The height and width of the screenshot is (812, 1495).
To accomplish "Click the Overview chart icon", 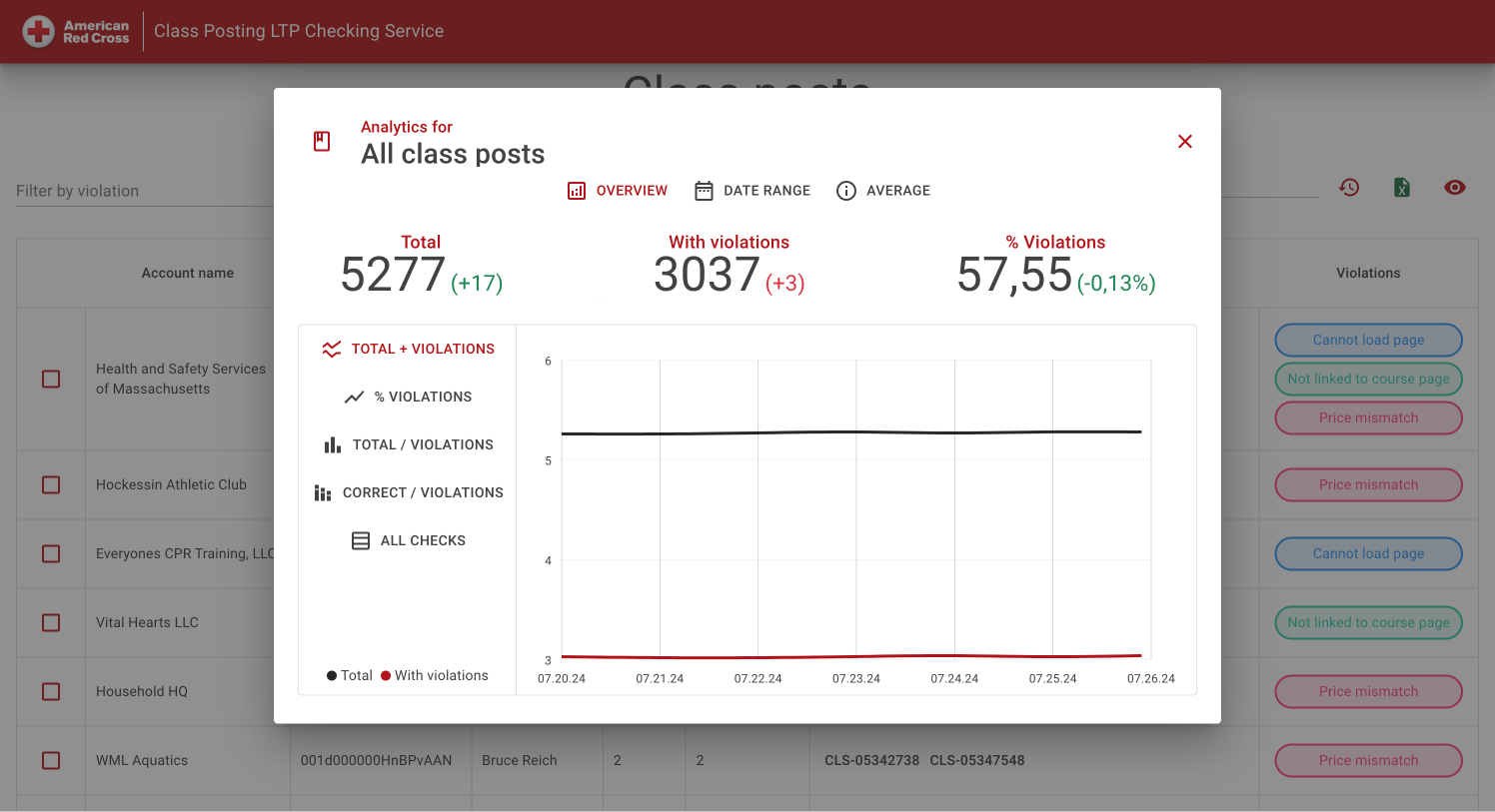I will 577,191.
